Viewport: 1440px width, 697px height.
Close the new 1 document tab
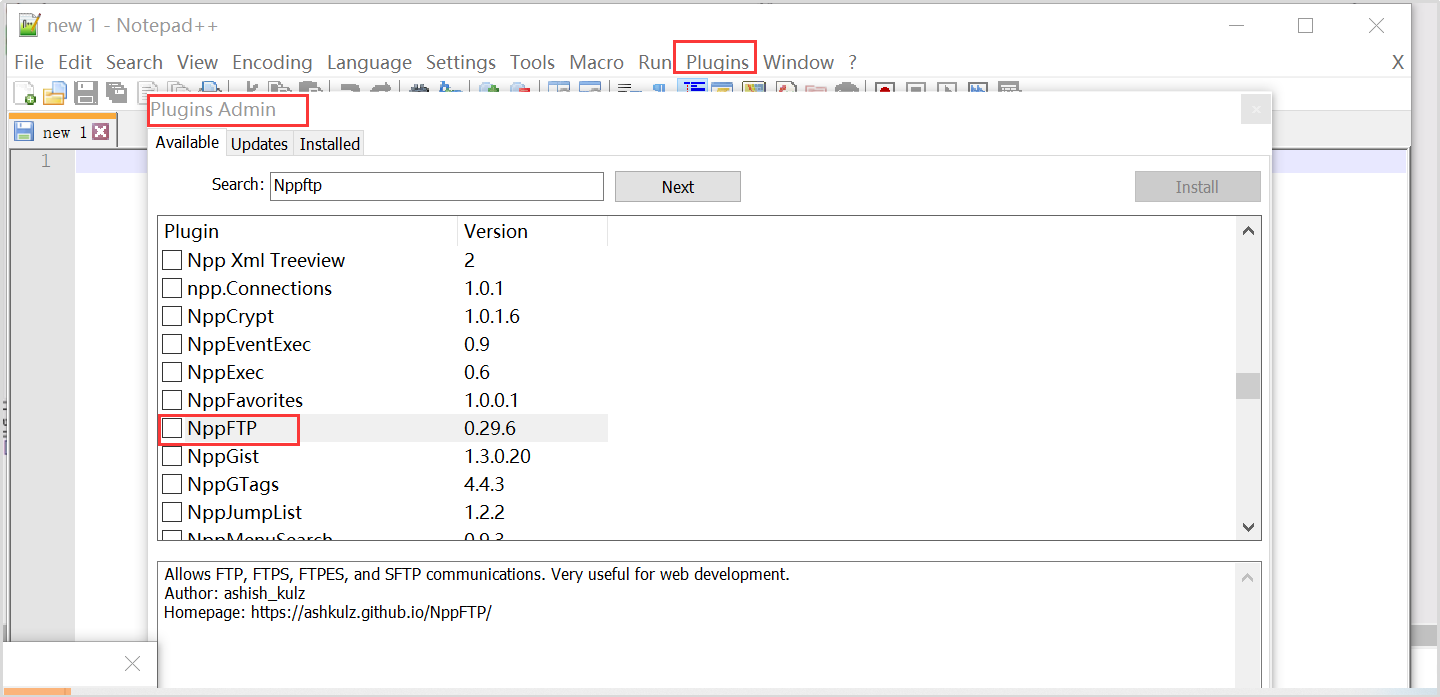coord(100,132)
